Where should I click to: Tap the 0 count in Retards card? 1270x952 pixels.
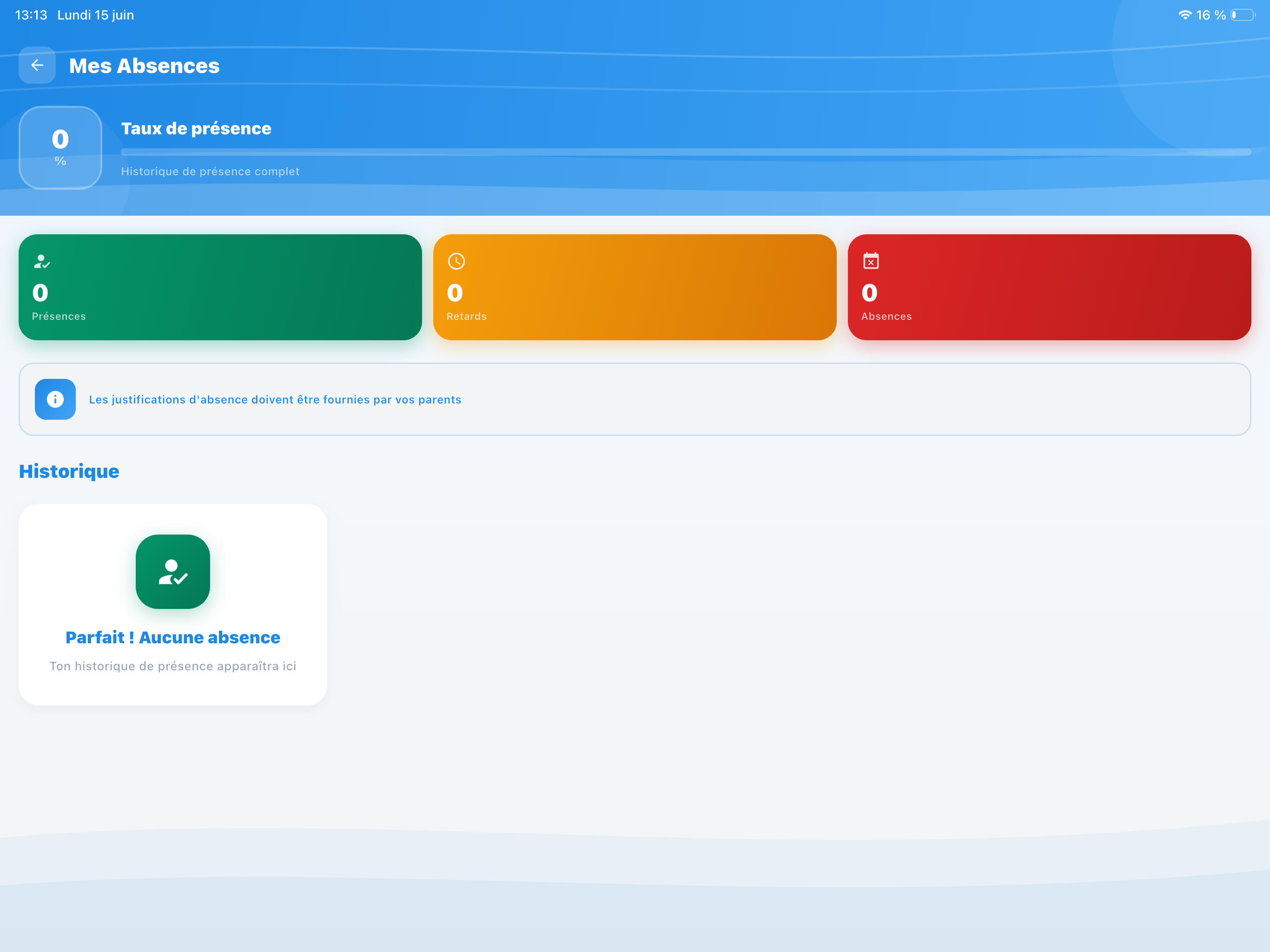[455, 293]
